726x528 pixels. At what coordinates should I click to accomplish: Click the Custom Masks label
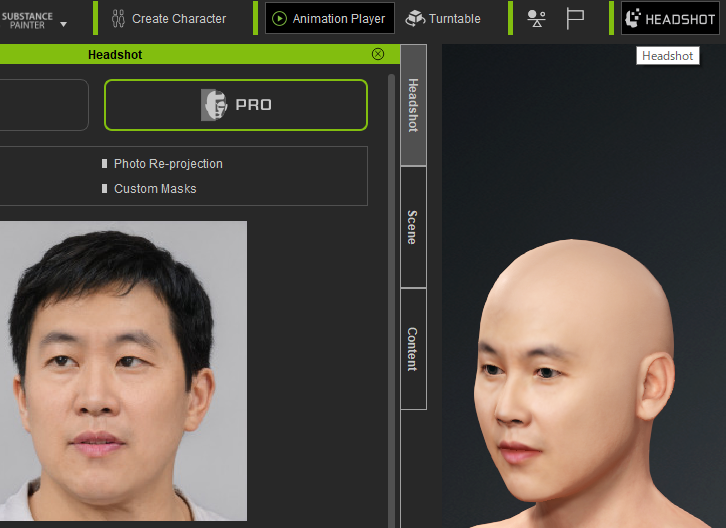155,189
